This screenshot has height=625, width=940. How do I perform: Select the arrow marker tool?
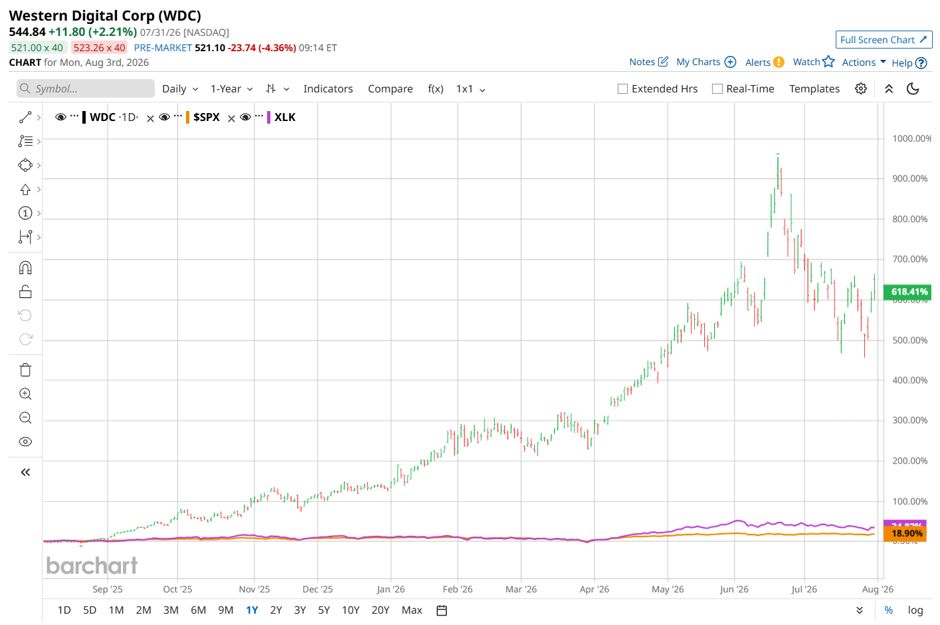point(25,189)
